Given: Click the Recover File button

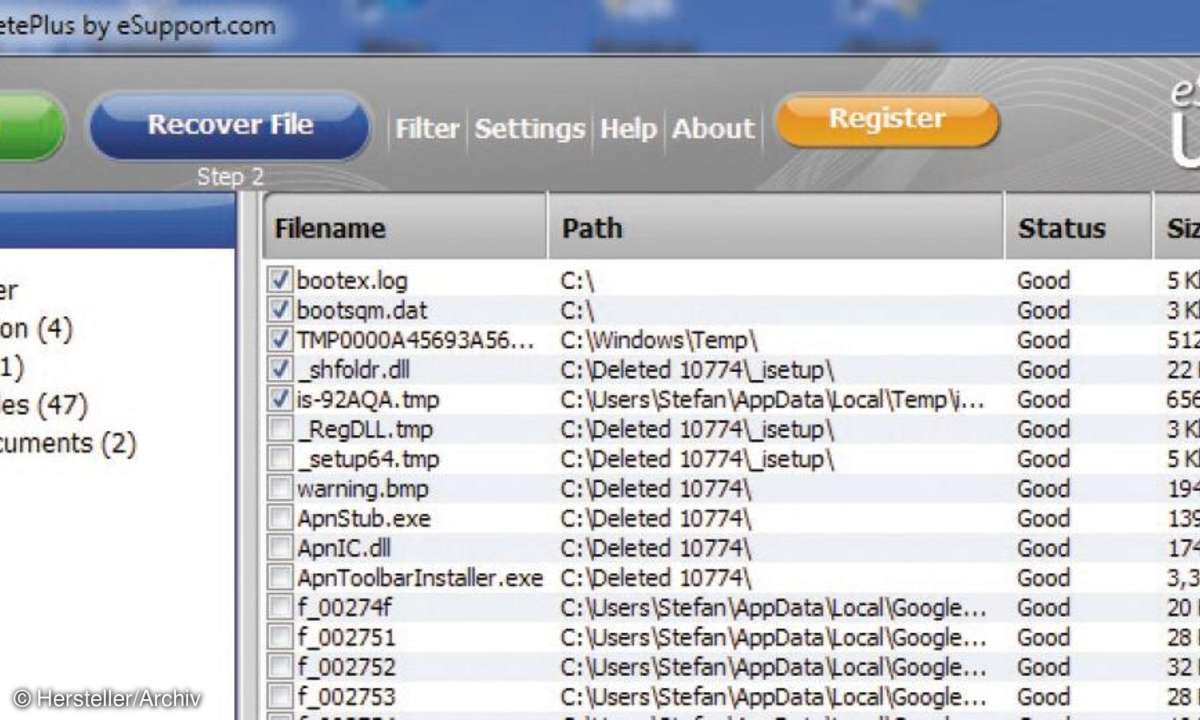Looking at the screenshot, I should (x=230, y=126).
